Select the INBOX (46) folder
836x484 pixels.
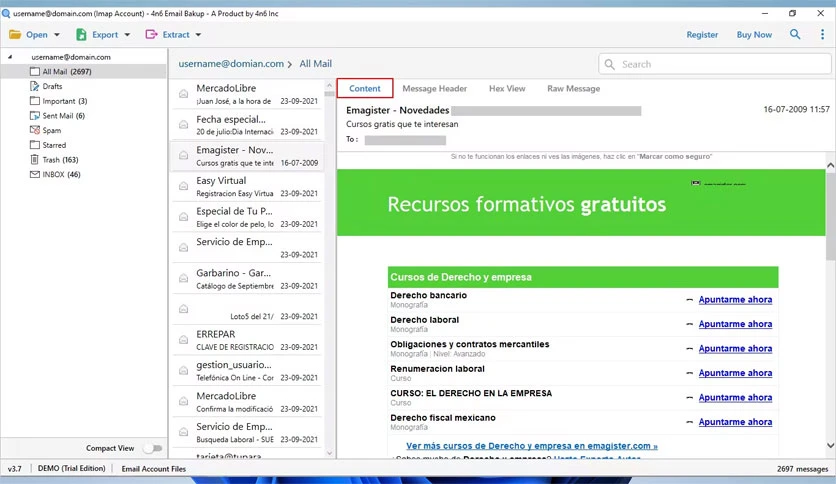[61, 174]
